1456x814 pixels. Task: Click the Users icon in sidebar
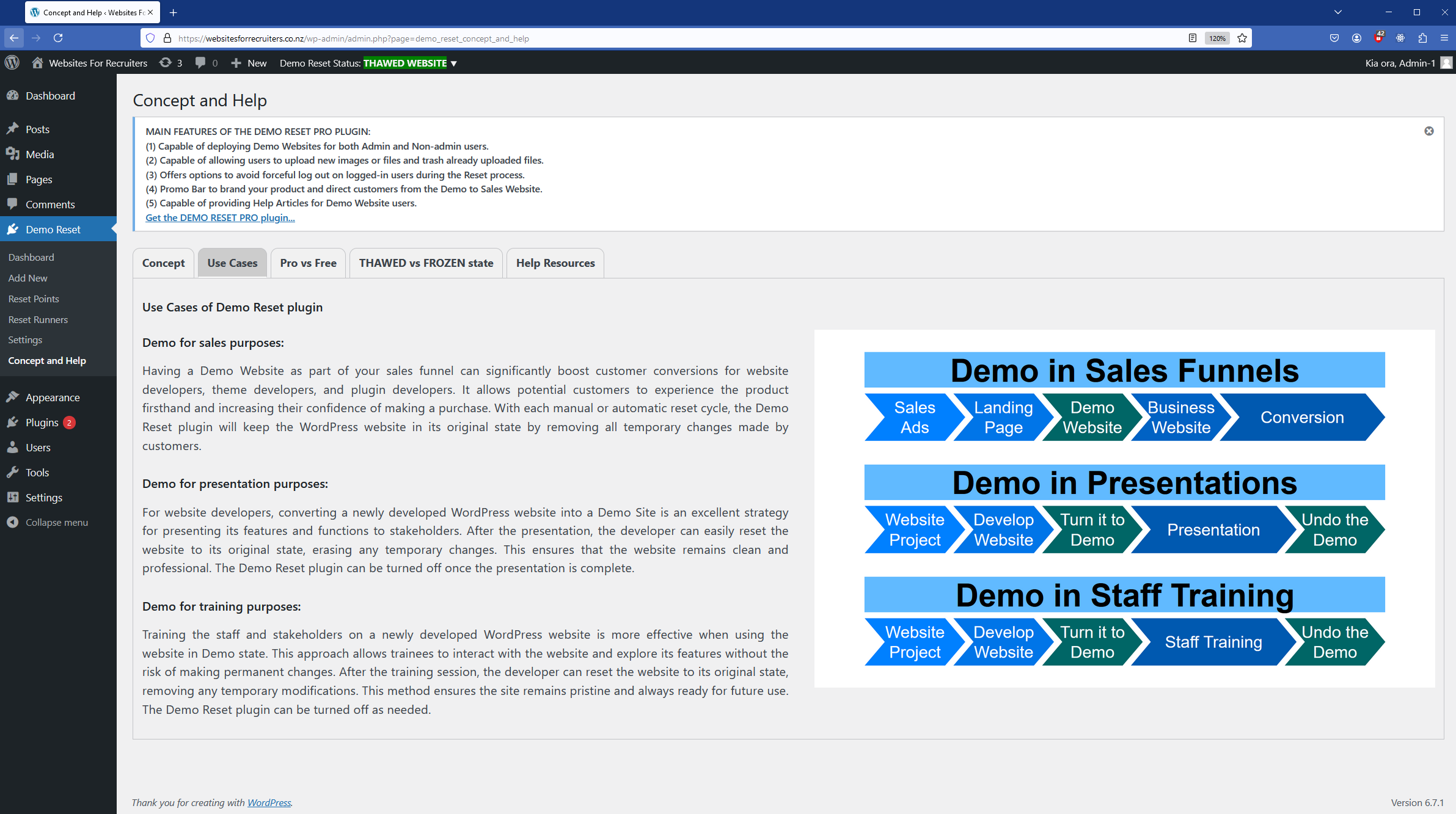pos(13,447)
